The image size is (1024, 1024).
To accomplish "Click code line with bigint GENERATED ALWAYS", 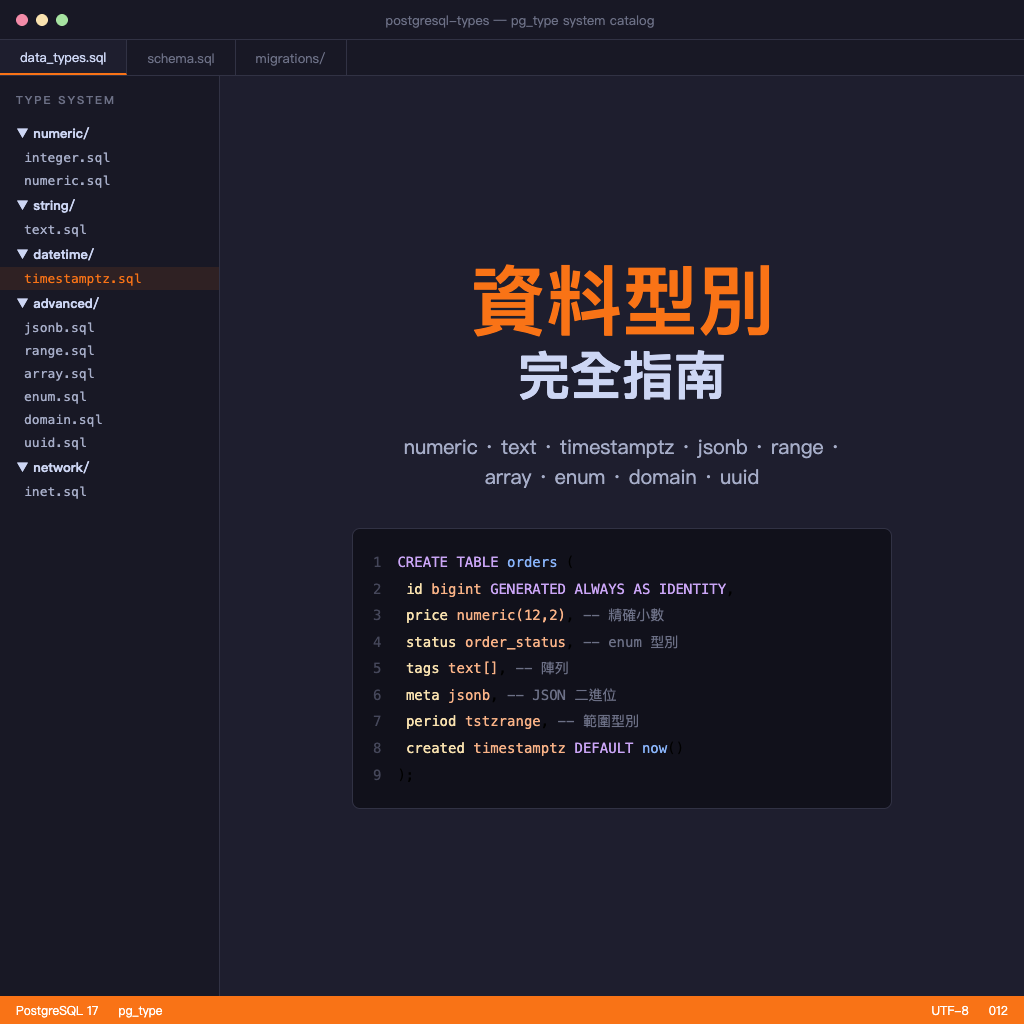I will tap(568, 588).
